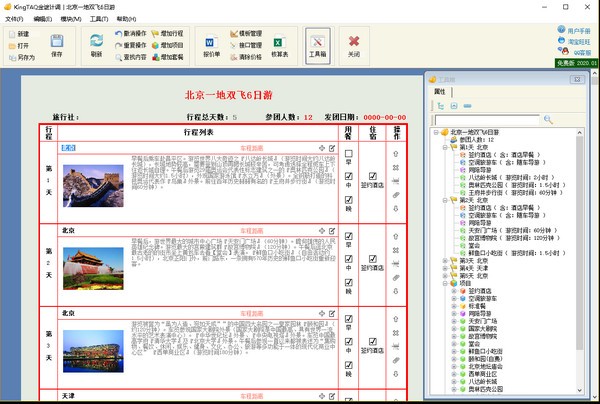
Task: Click the 用户手册 link
Action: [578, 31]
